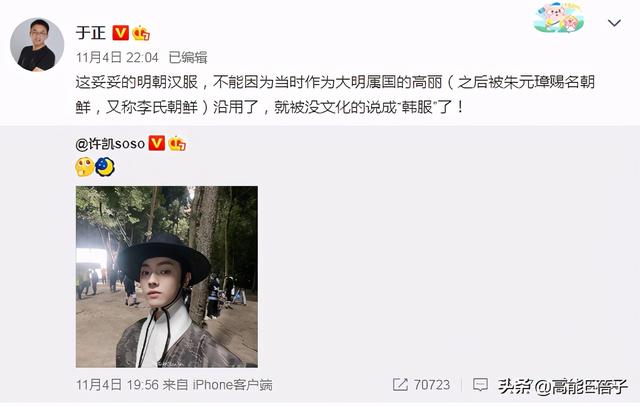The width and height of the screenshot is (640, 407).
Task: Click the blue moon emoji
Action: 105,167
